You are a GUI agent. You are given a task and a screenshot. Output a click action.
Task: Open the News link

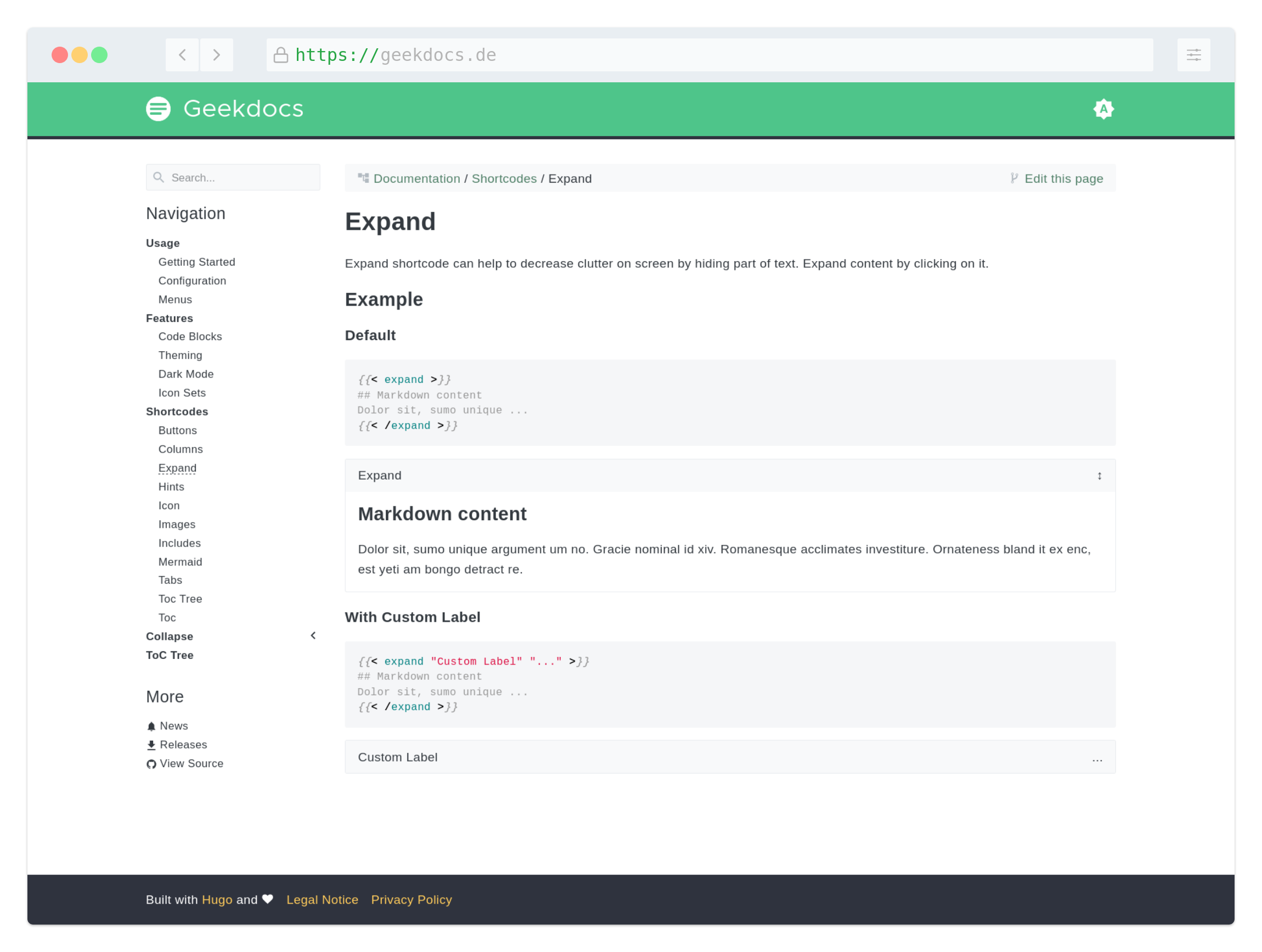tap(173, 726)
